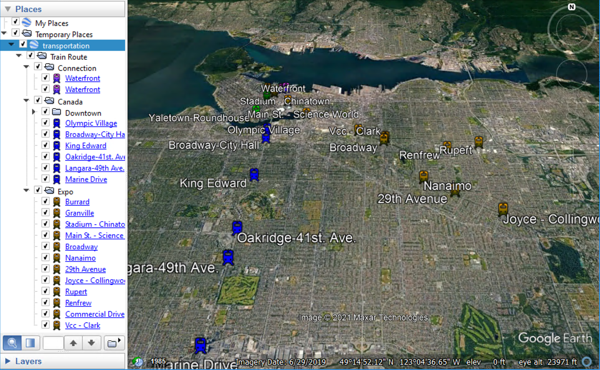
Task: Click the Oakridge-41st. Ave link in list
Action: point(95,157)
